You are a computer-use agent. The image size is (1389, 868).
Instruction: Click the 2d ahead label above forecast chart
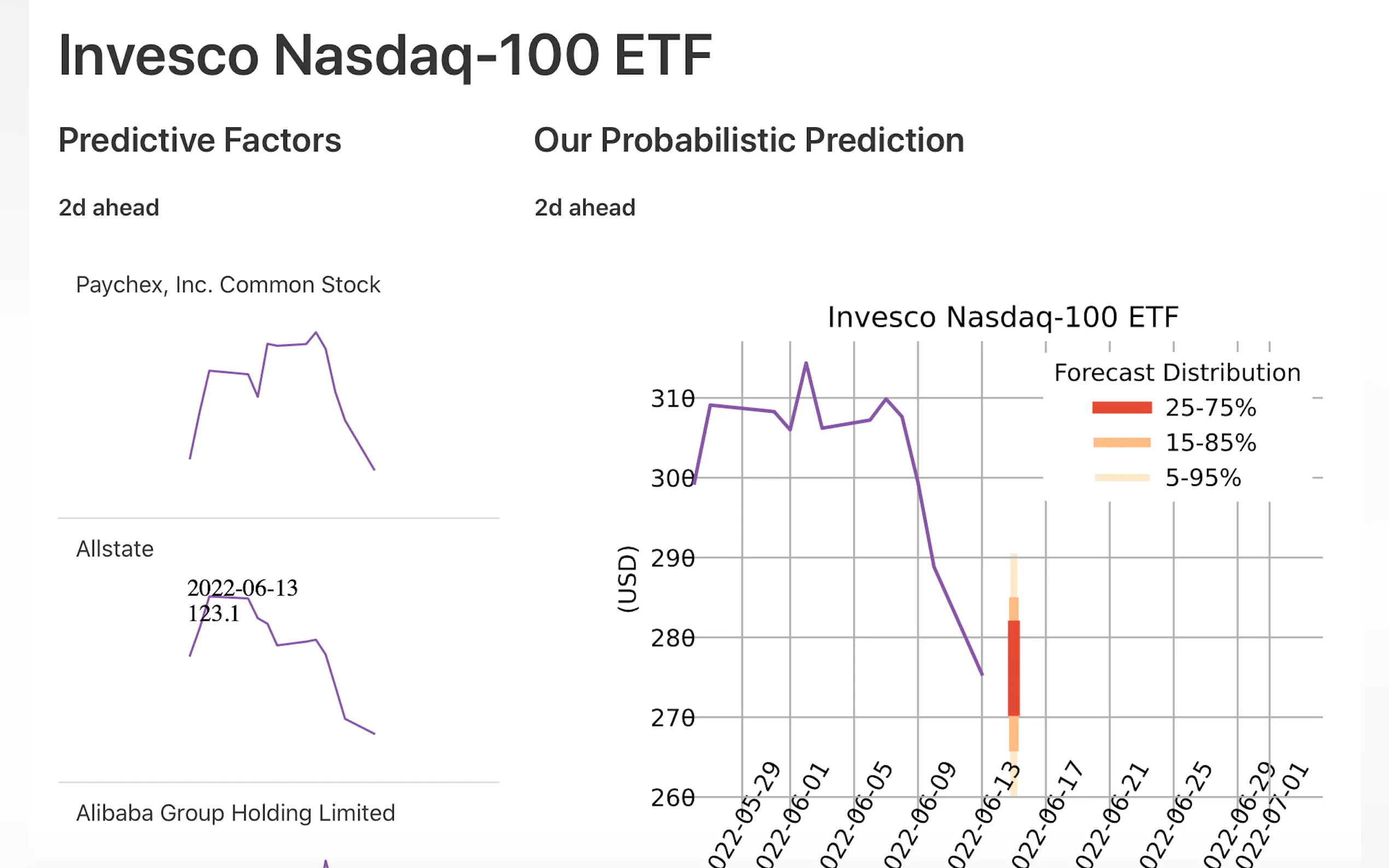(x=585, y=208)
